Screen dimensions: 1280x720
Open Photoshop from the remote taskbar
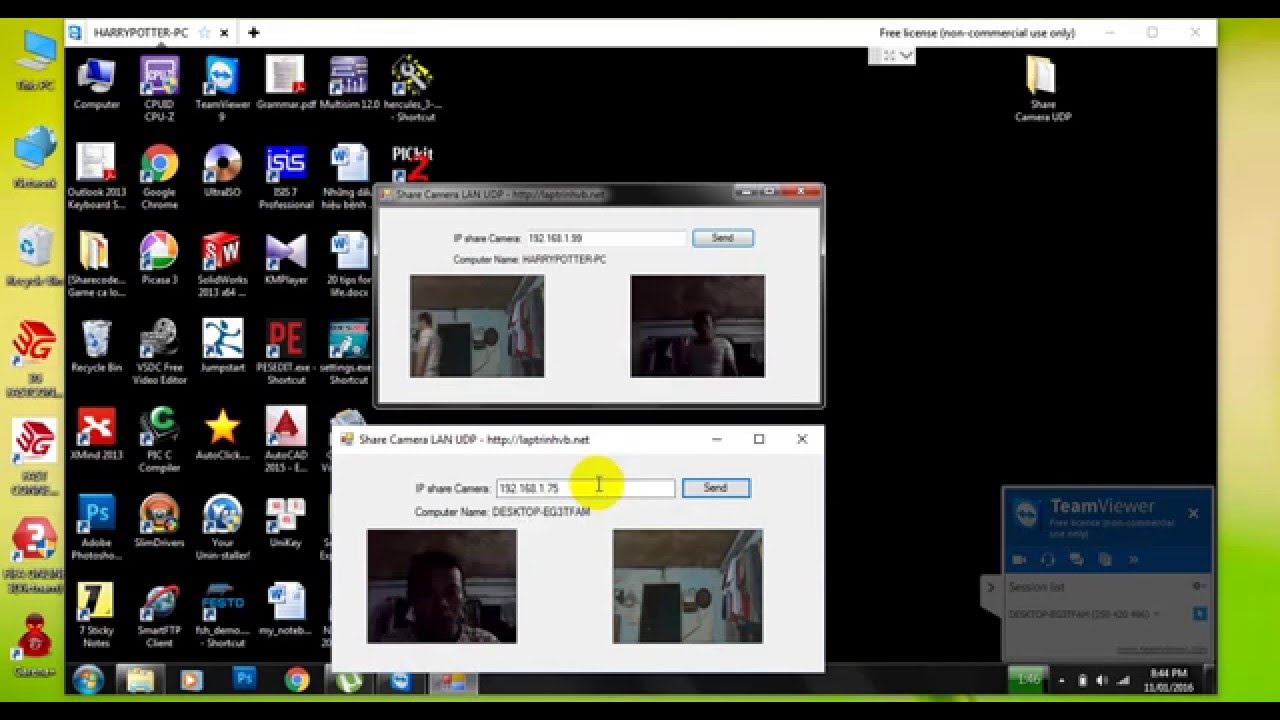pyautogui.click(x=244, y=680)
